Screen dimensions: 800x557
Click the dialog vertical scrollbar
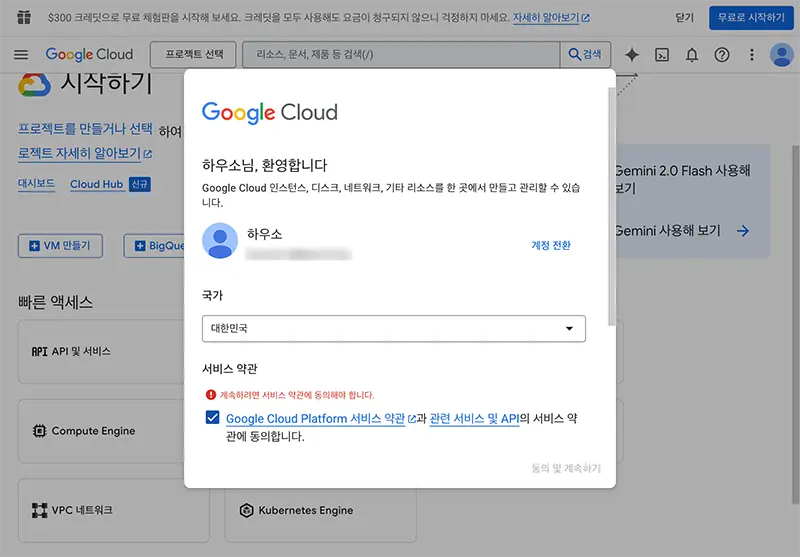pyautogui.click(x=612, y=206)
